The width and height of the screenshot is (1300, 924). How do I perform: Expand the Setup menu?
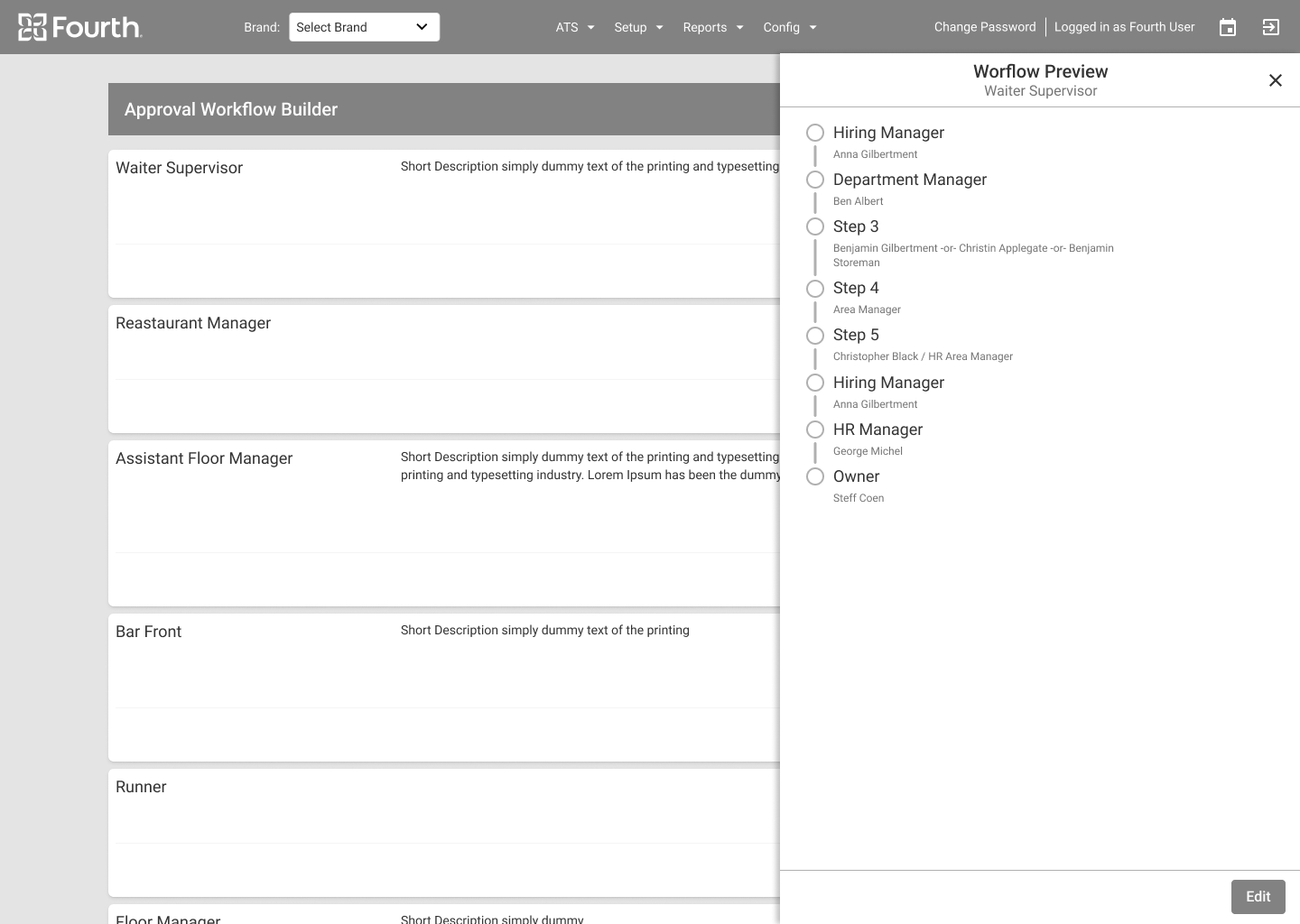(x=637, y=27)
